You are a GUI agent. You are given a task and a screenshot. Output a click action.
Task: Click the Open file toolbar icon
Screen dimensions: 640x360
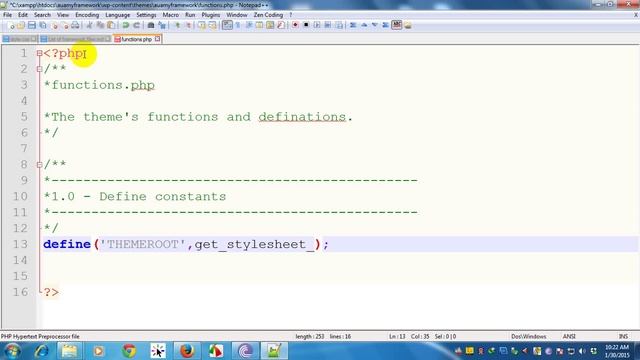click(x=20, y=25)
